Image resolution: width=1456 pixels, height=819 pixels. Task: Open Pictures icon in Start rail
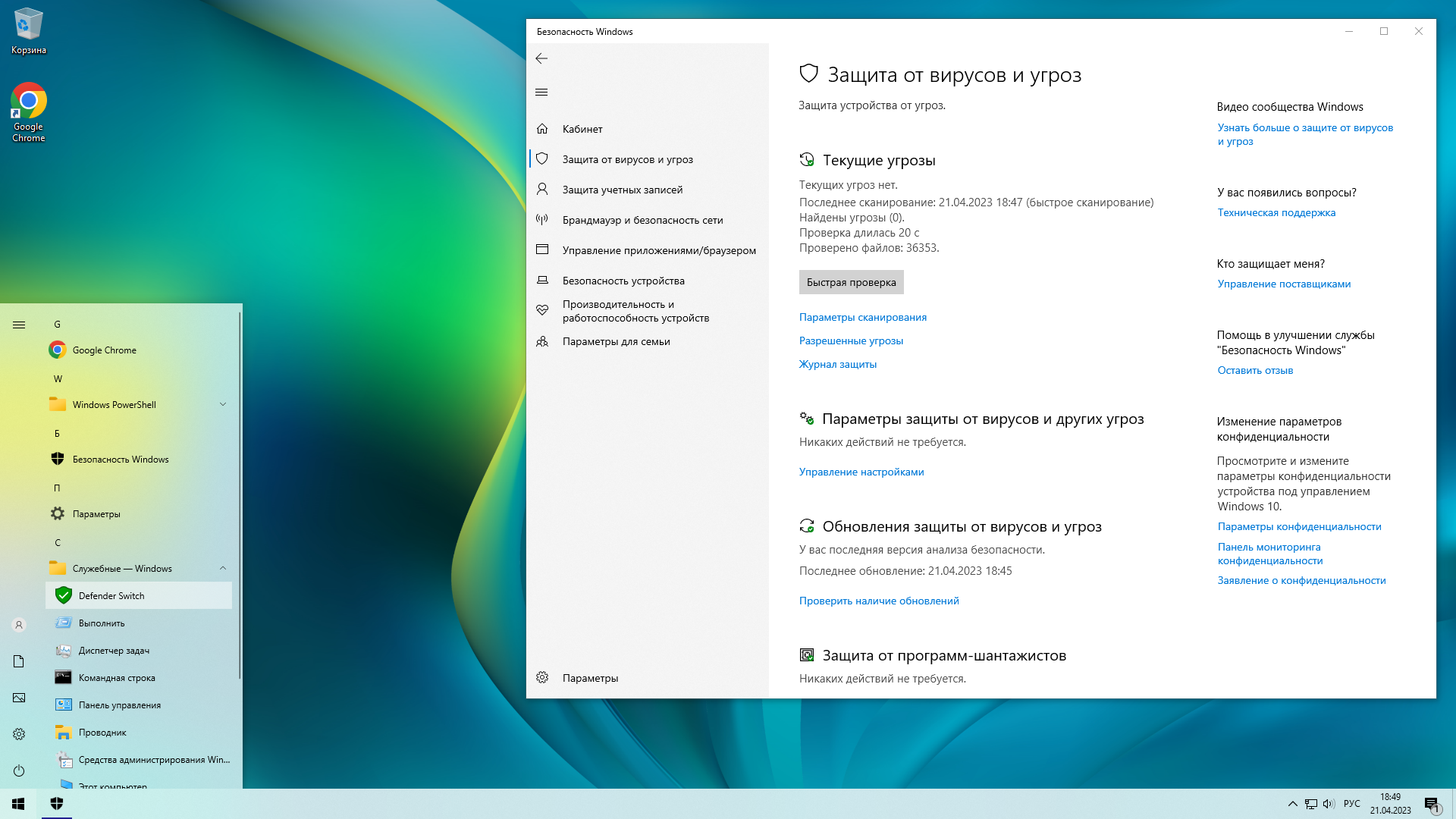[x=19, y=698]
